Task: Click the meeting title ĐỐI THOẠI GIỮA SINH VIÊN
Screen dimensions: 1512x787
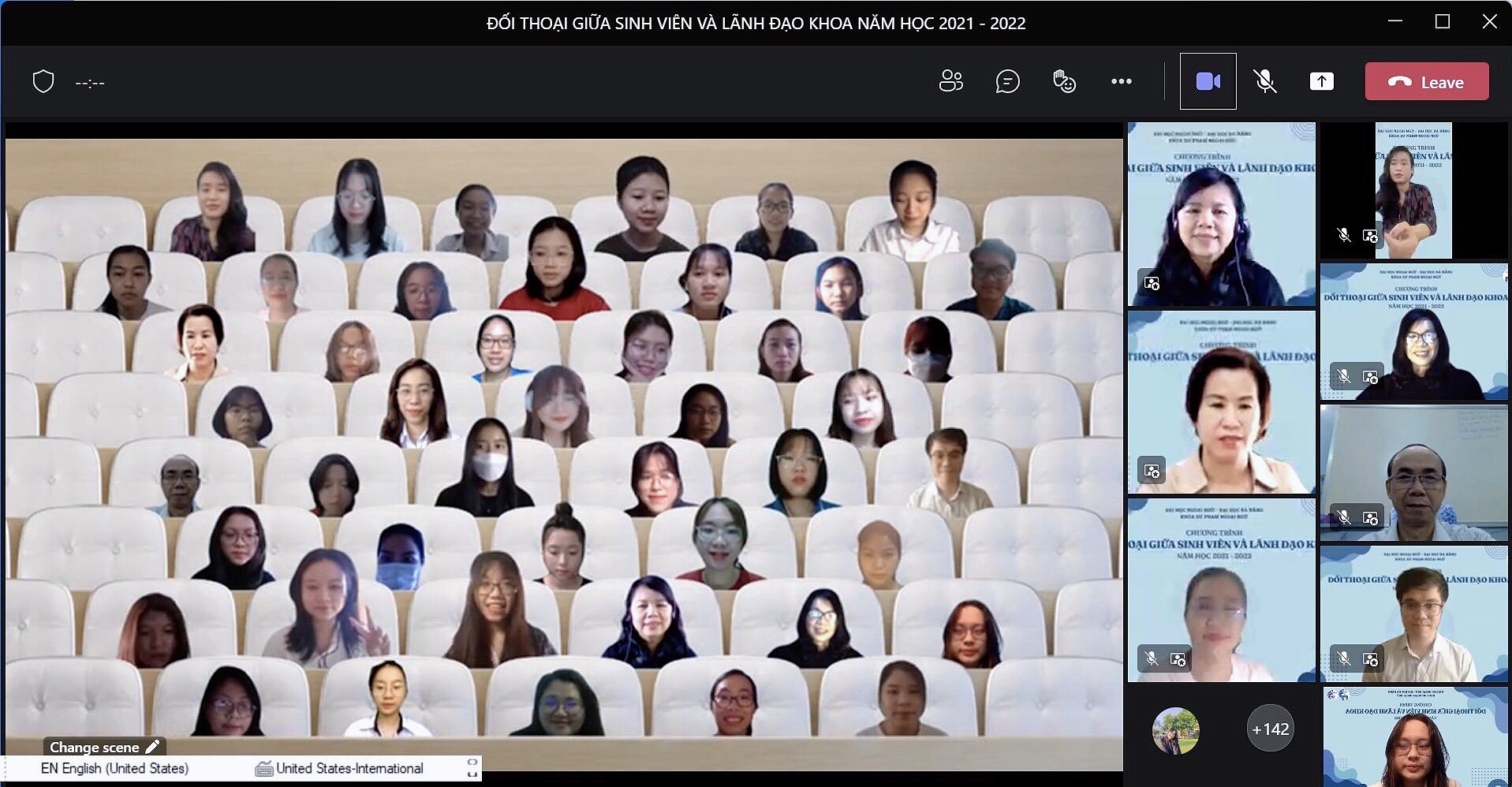Action: click(x=756, y=23)
